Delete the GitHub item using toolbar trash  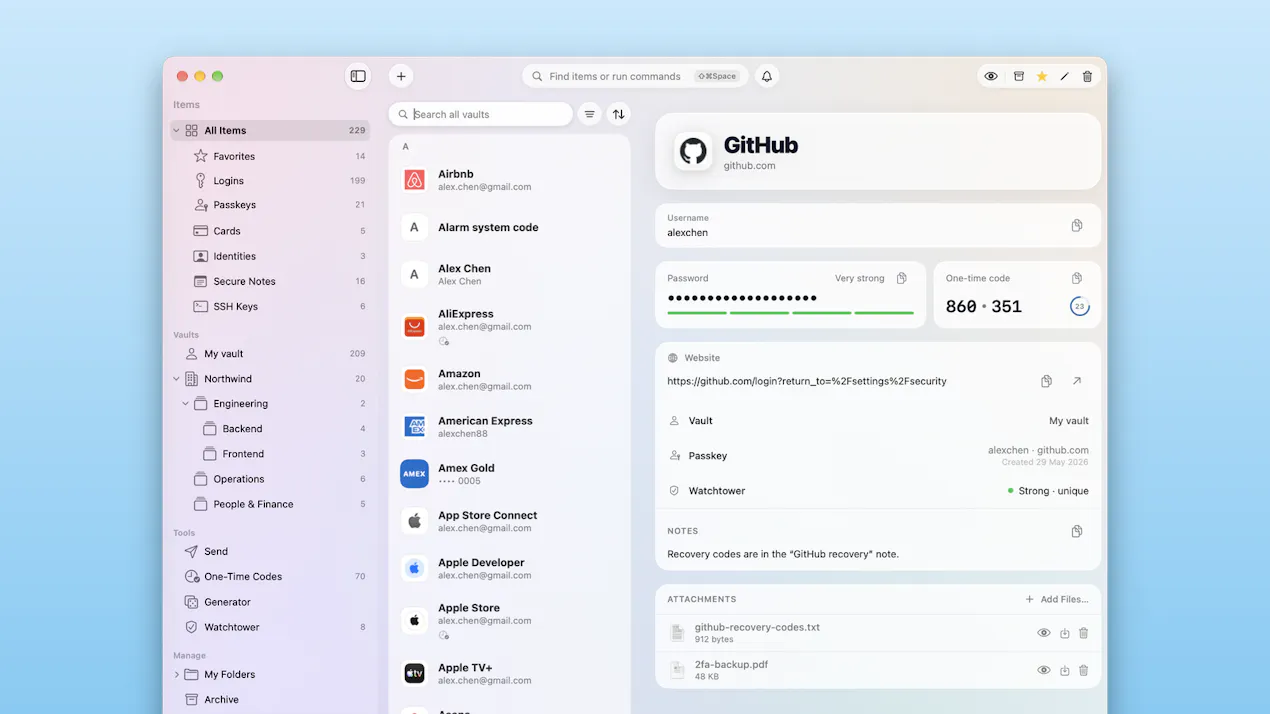1087,76
